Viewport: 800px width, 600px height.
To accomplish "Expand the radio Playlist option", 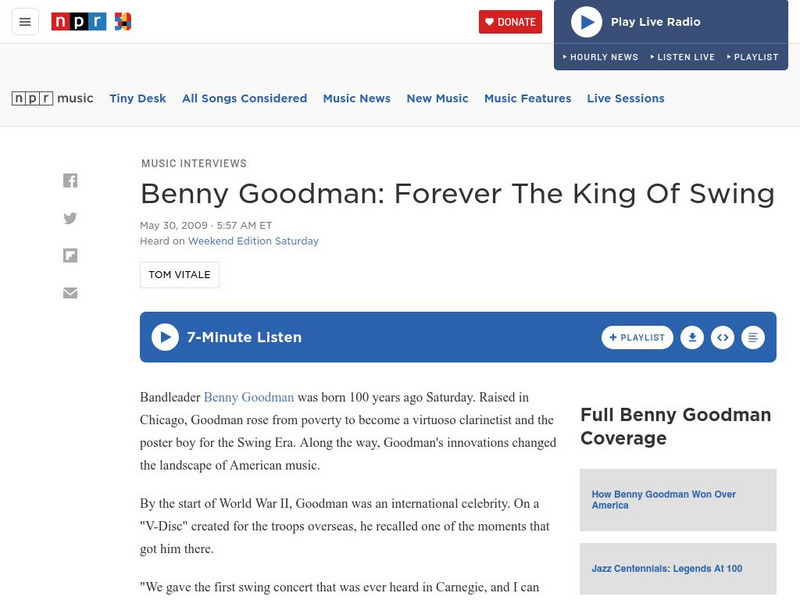I will 752,57.
